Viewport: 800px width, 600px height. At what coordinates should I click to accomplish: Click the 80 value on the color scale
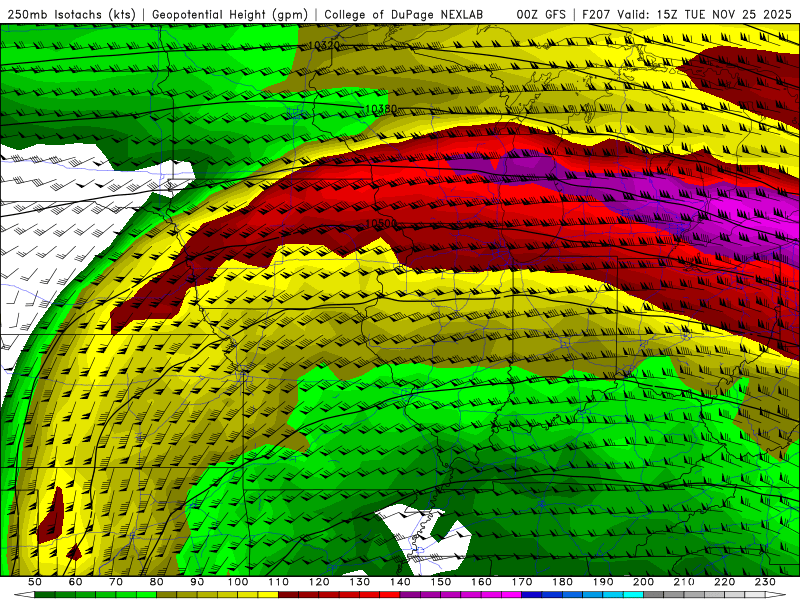click(156, 582)
